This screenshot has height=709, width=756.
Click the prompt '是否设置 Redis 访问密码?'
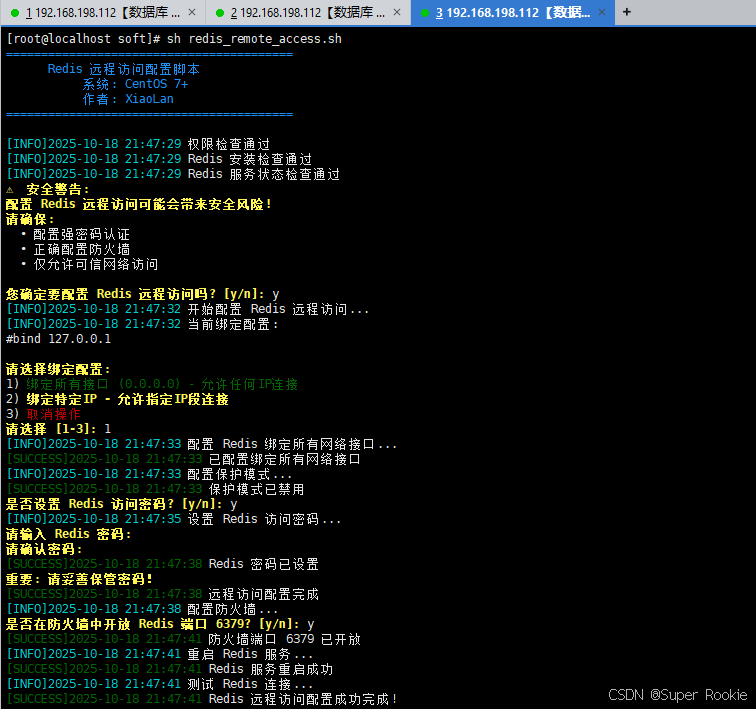pos(90,504)
